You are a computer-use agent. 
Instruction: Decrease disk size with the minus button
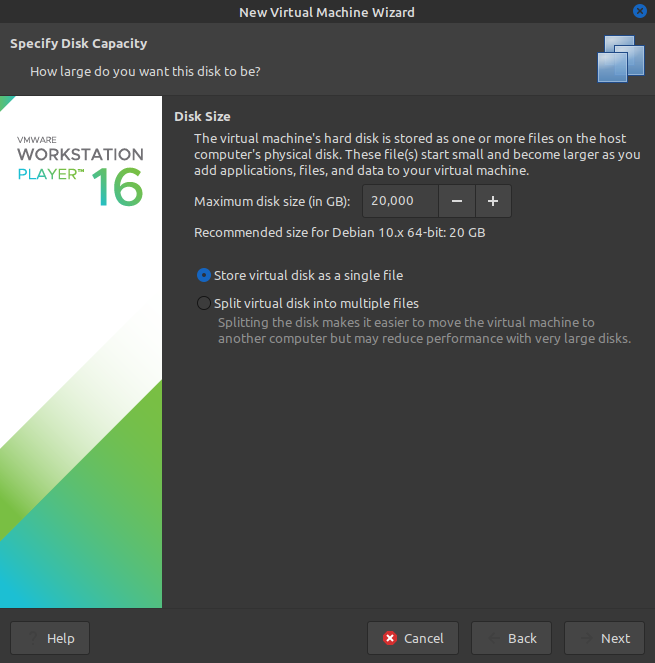click(457, 201)
